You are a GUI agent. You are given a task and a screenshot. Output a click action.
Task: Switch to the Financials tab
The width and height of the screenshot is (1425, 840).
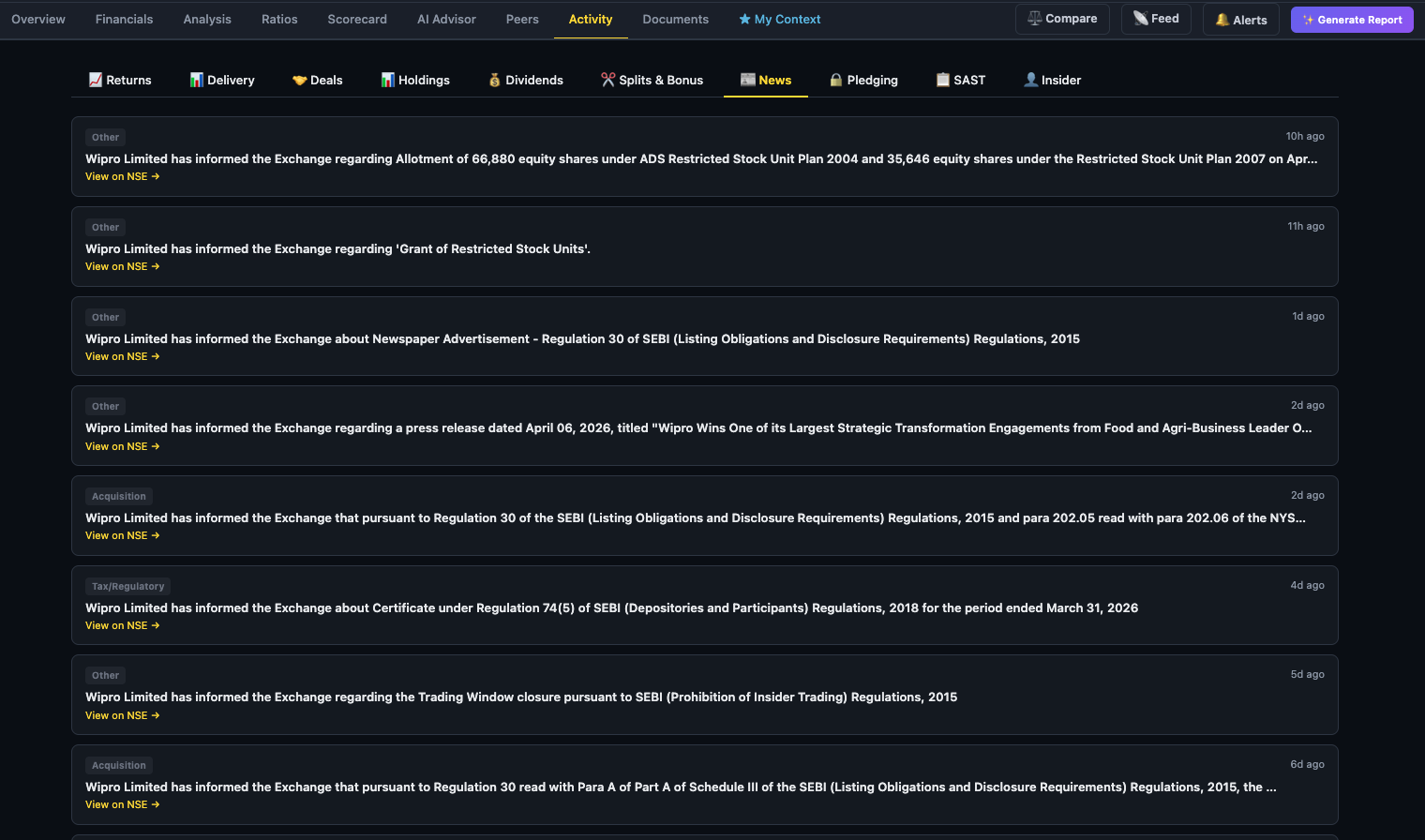[124, 18]
